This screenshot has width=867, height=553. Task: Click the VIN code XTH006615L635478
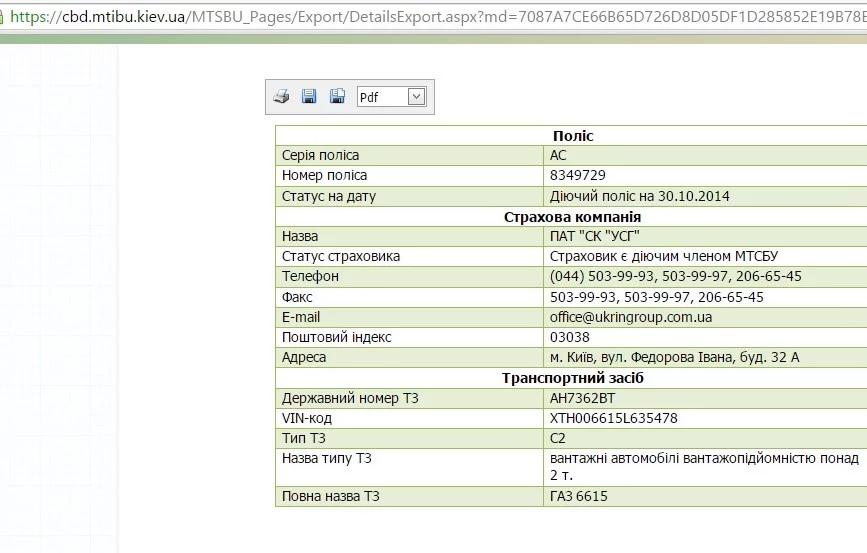[x=613, y=418]
